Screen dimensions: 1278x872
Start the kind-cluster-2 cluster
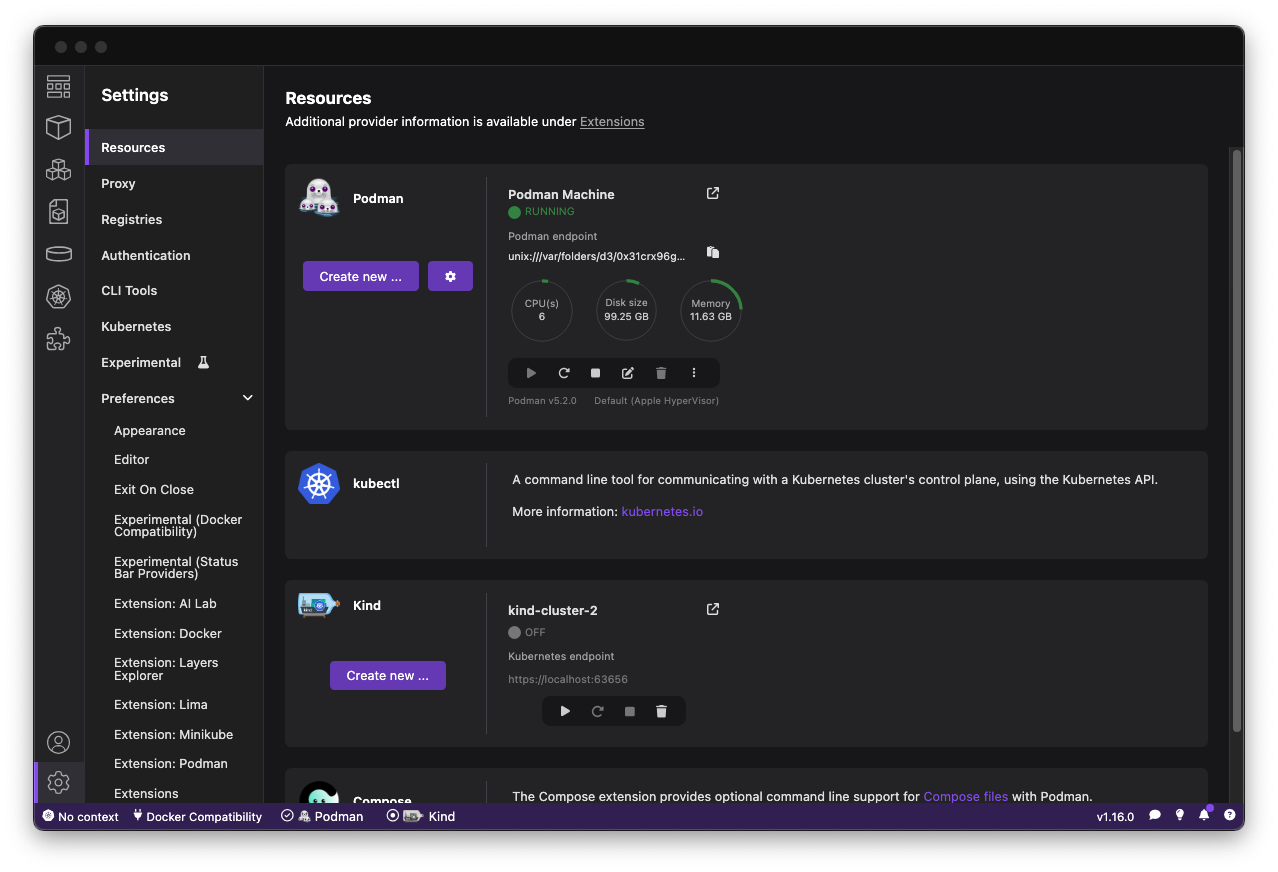tap(565, 711)
